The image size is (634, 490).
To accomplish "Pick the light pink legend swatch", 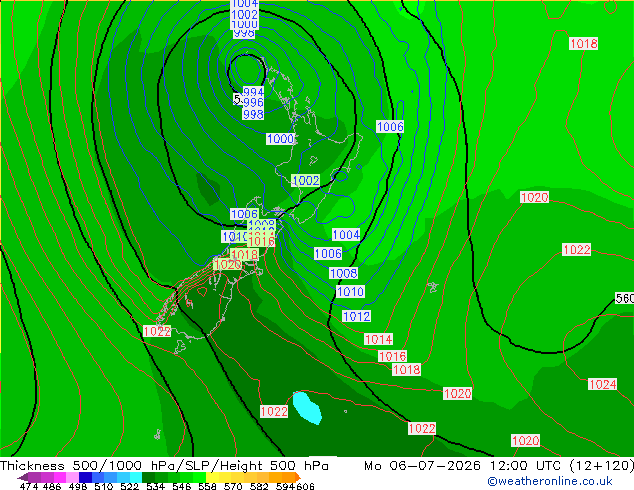I will (x=72, y=477).
